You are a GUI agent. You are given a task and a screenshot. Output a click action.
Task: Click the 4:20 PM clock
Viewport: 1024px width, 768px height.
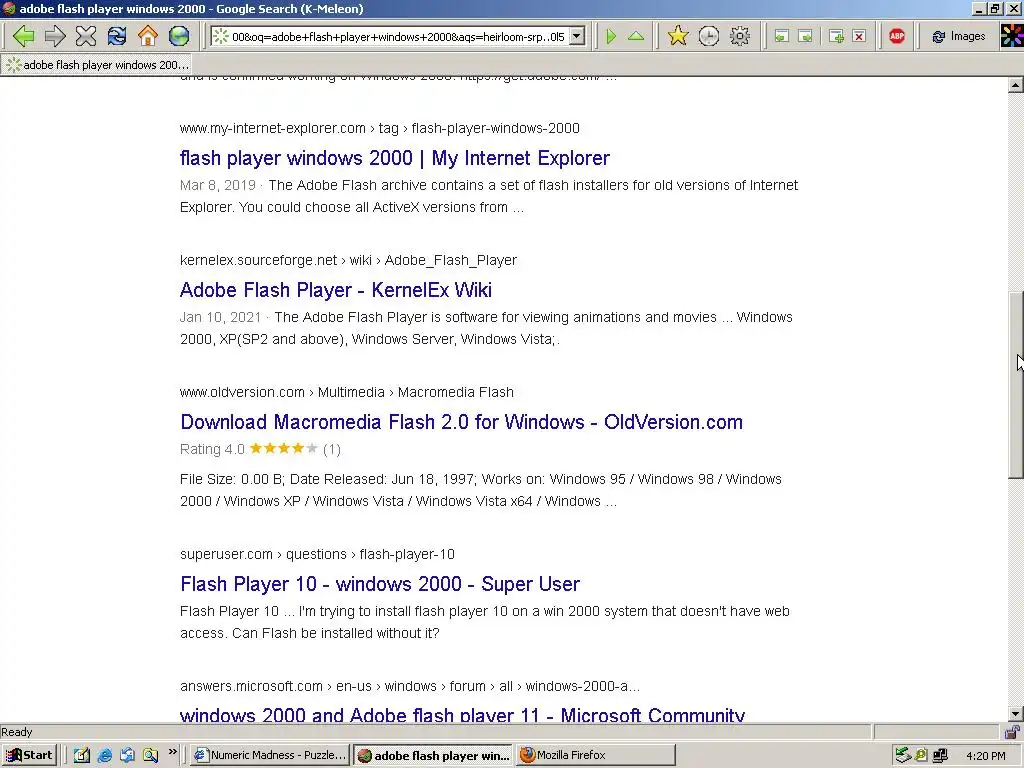(x=985, y=756)
